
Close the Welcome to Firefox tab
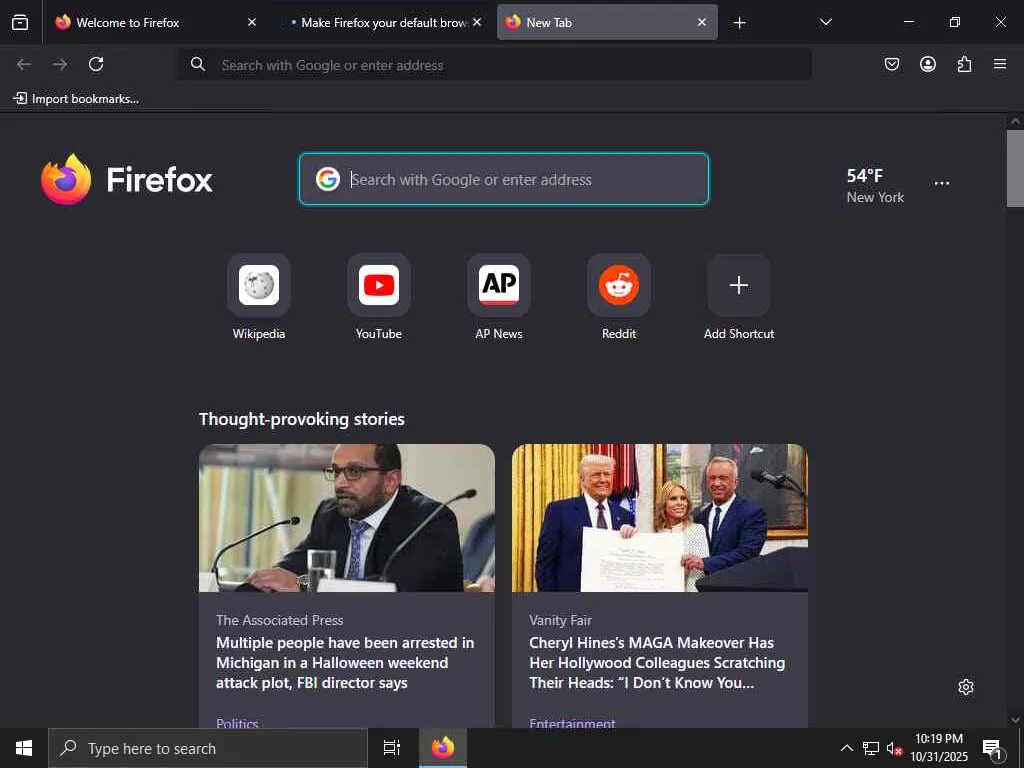point(252,22)
